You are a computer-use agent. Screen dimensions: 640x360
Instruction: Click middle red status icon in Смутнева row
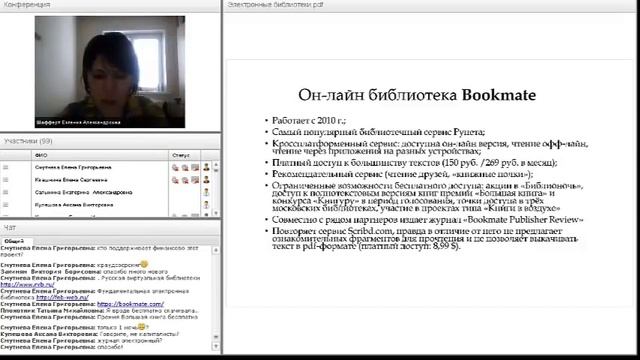point(185,167)
